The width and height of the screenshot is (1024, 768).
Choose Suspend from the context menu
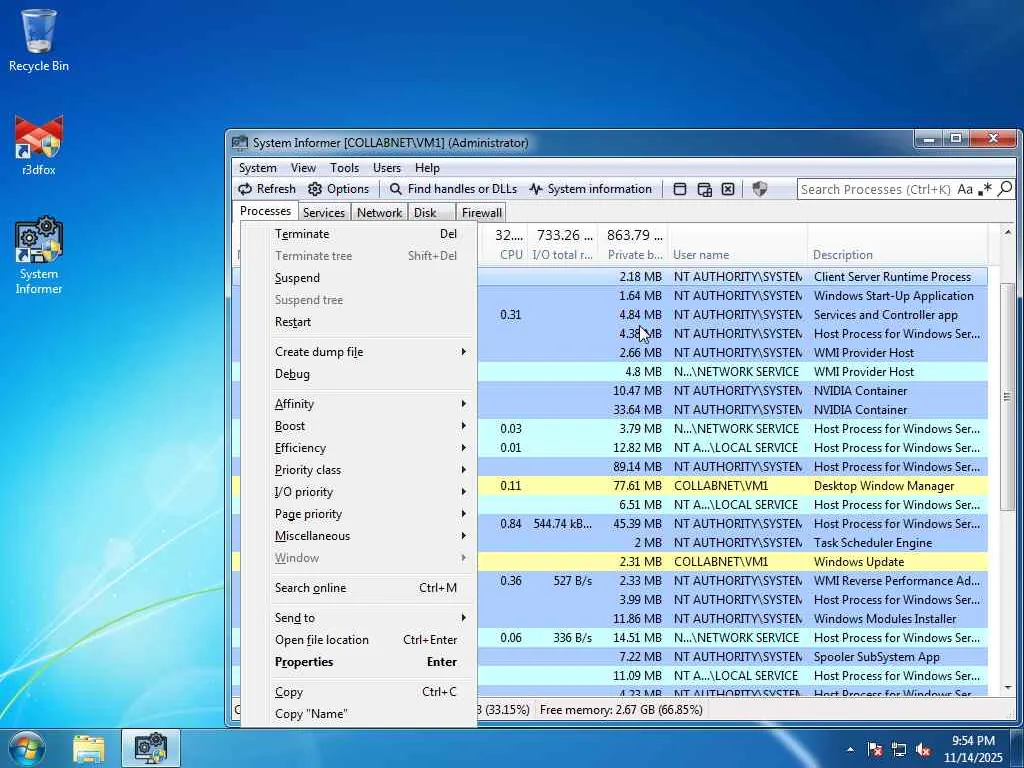359,278
